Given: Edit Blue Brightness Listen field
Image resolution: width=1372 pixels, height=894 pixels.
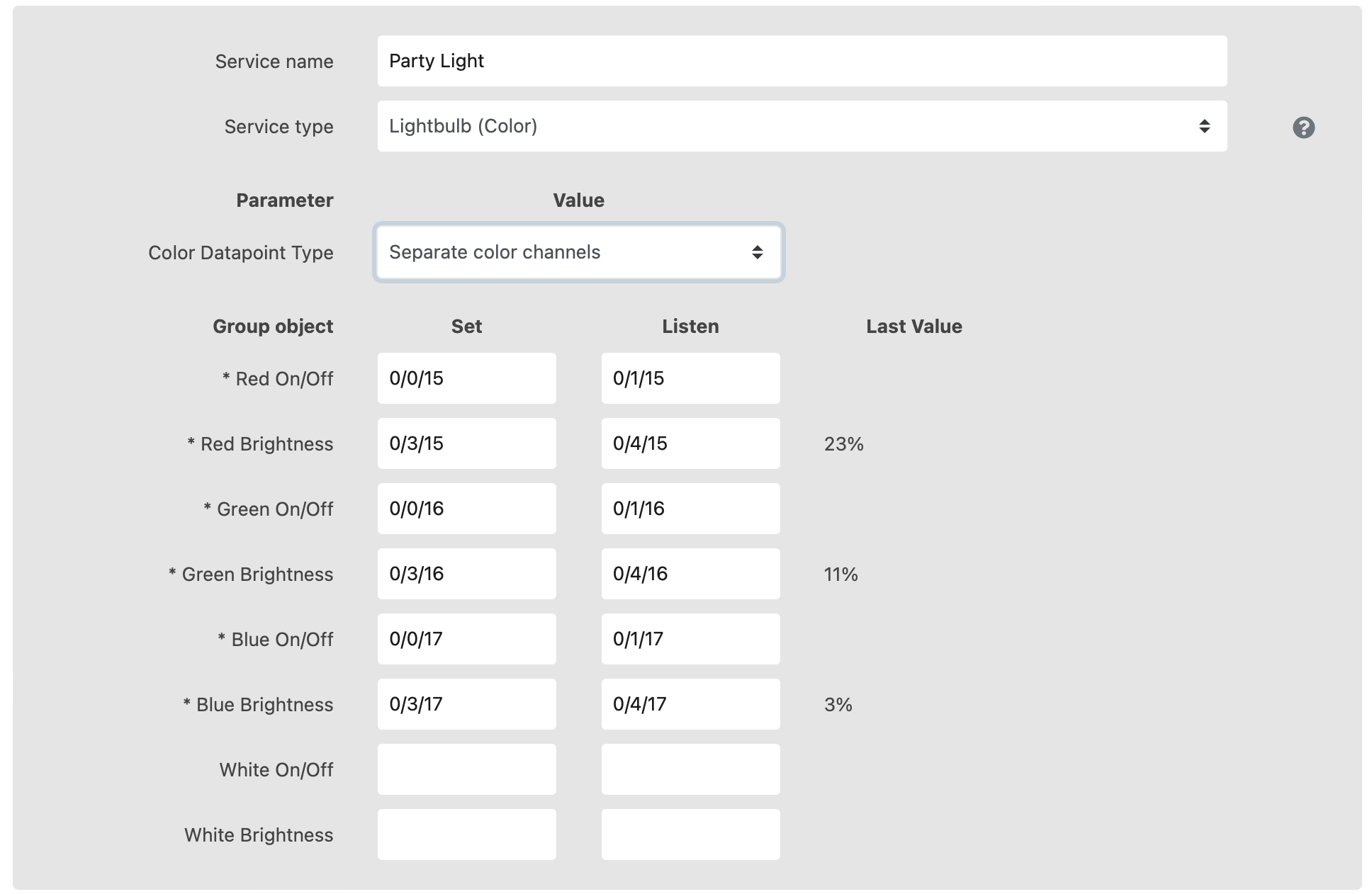Looking at the screenshot, I should point(690,704).
